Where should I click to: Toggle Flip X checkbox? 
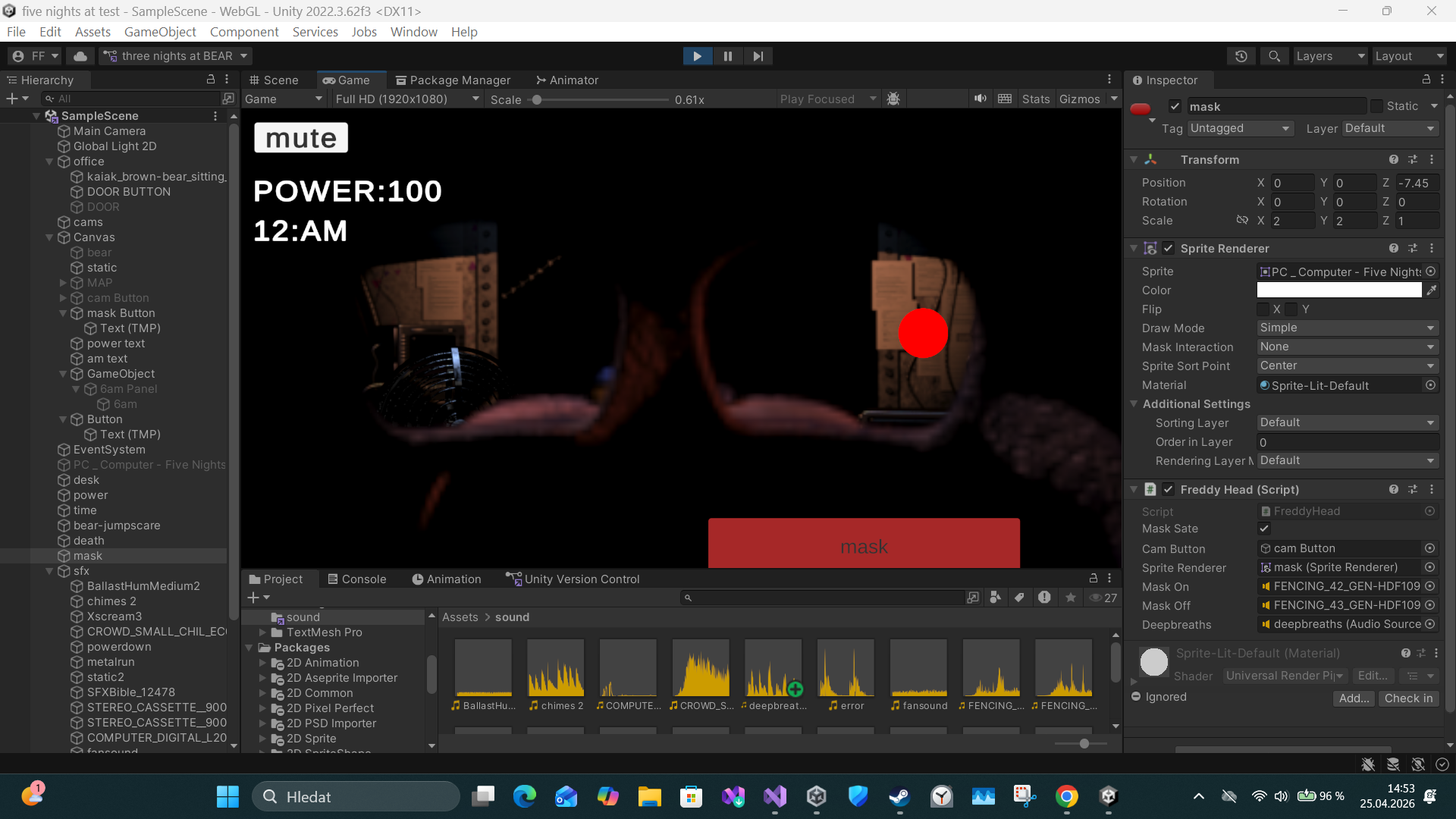tap(1263, 309)
